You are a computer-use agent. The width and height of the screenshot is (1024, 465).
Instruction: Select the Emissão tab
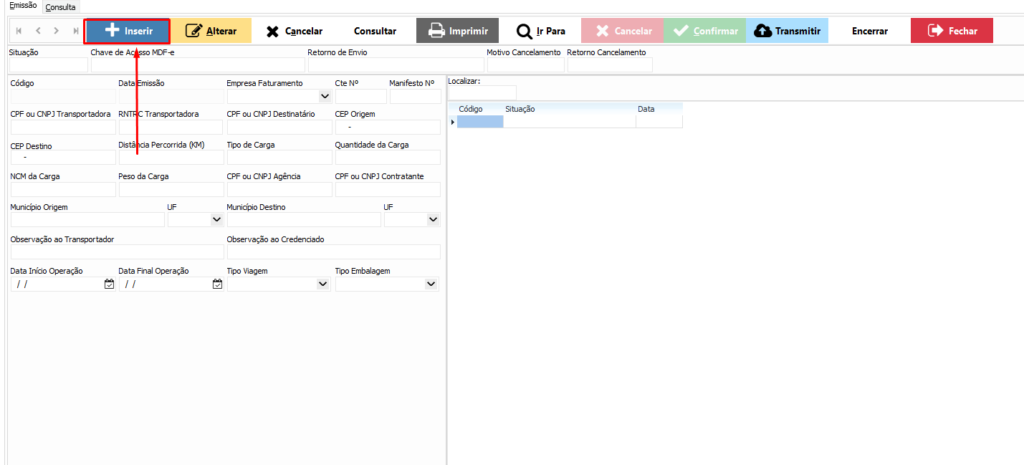(23, 7)
